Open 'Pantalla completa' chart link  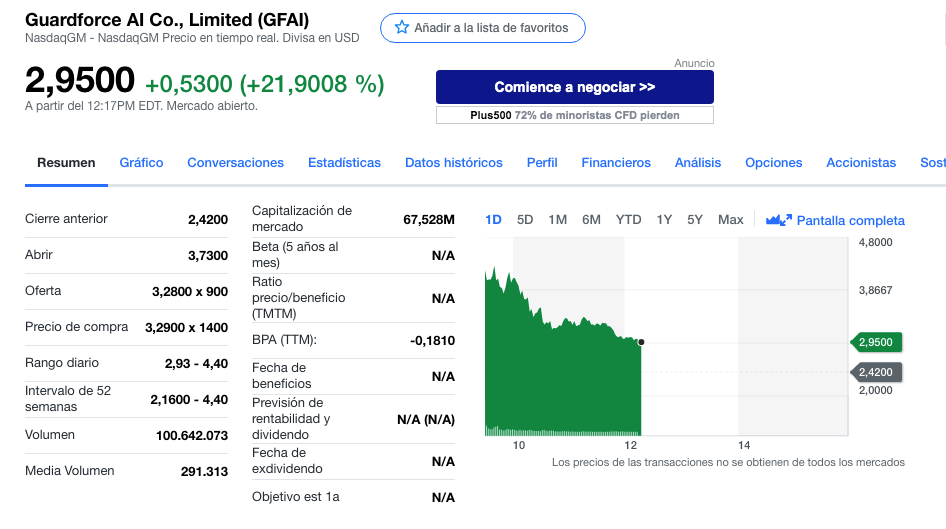coord(850,220)
